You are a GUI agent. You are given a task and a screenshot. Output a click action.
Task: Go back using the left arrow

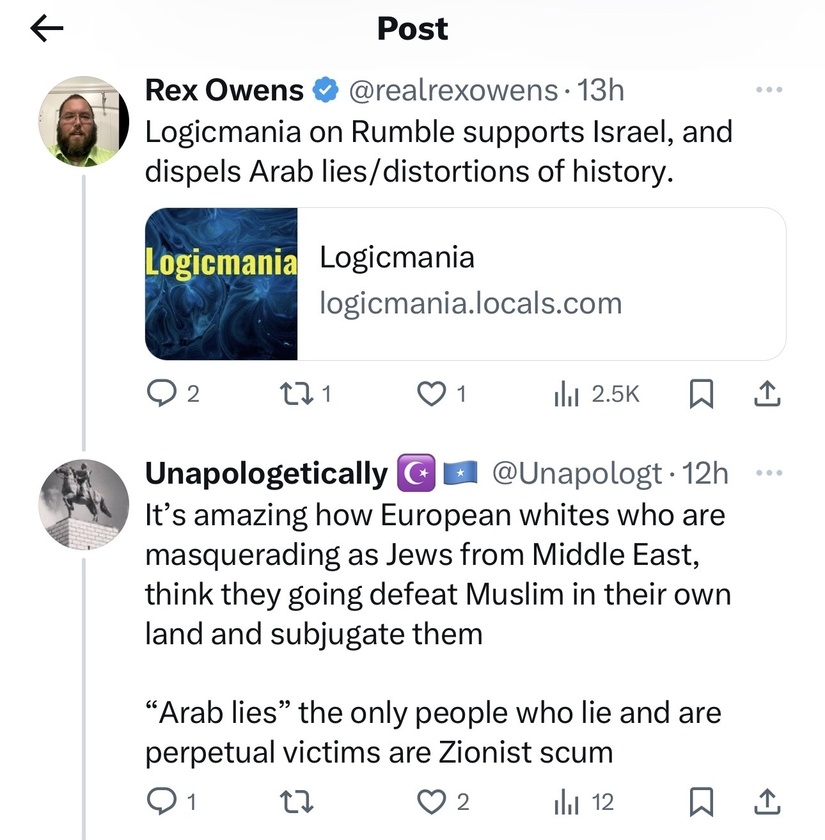(47, 28)
